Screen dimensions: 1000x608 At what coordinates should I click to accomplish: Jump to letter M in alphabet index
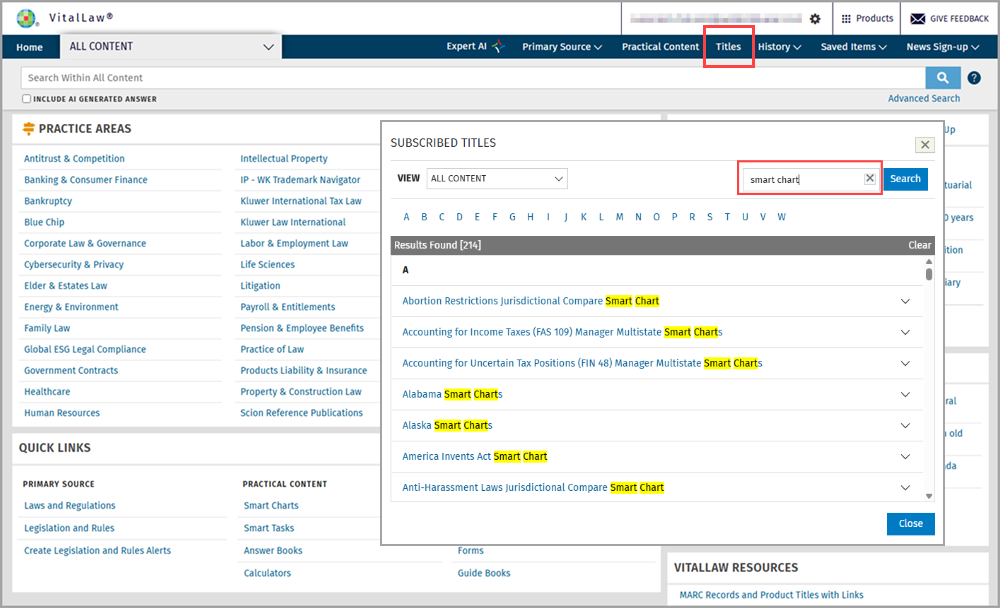(x=619, y=217)
